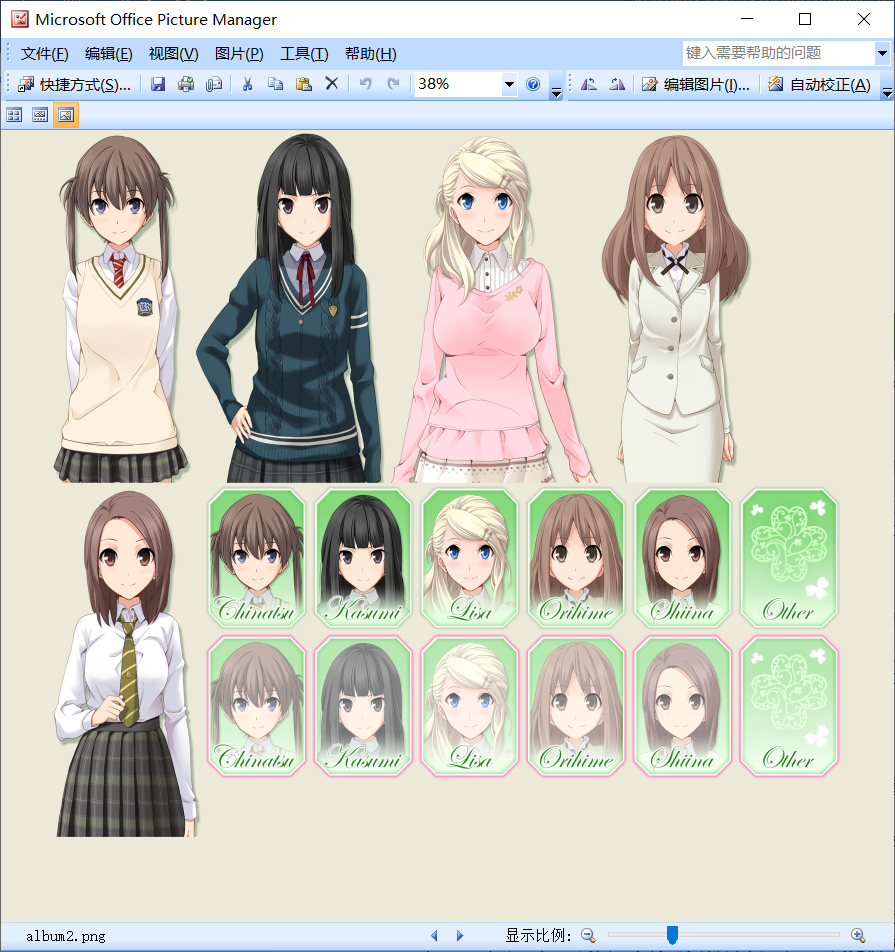
Task: Click the 显示比例 label in status bar
Action: 537,936
